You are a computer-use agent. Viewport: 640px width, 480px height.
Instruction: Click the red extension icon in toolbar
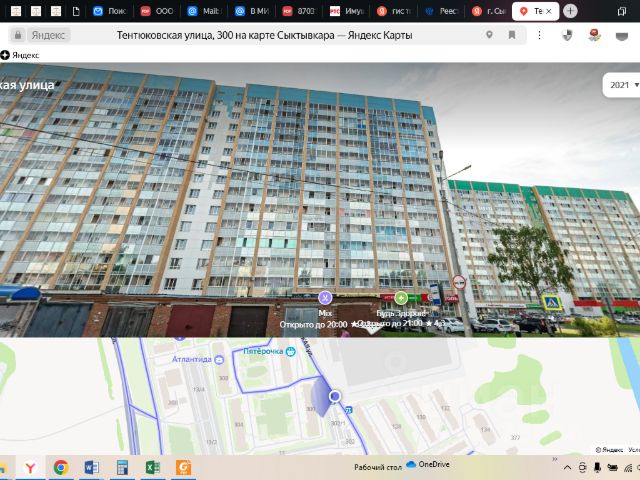coord(594,36)
